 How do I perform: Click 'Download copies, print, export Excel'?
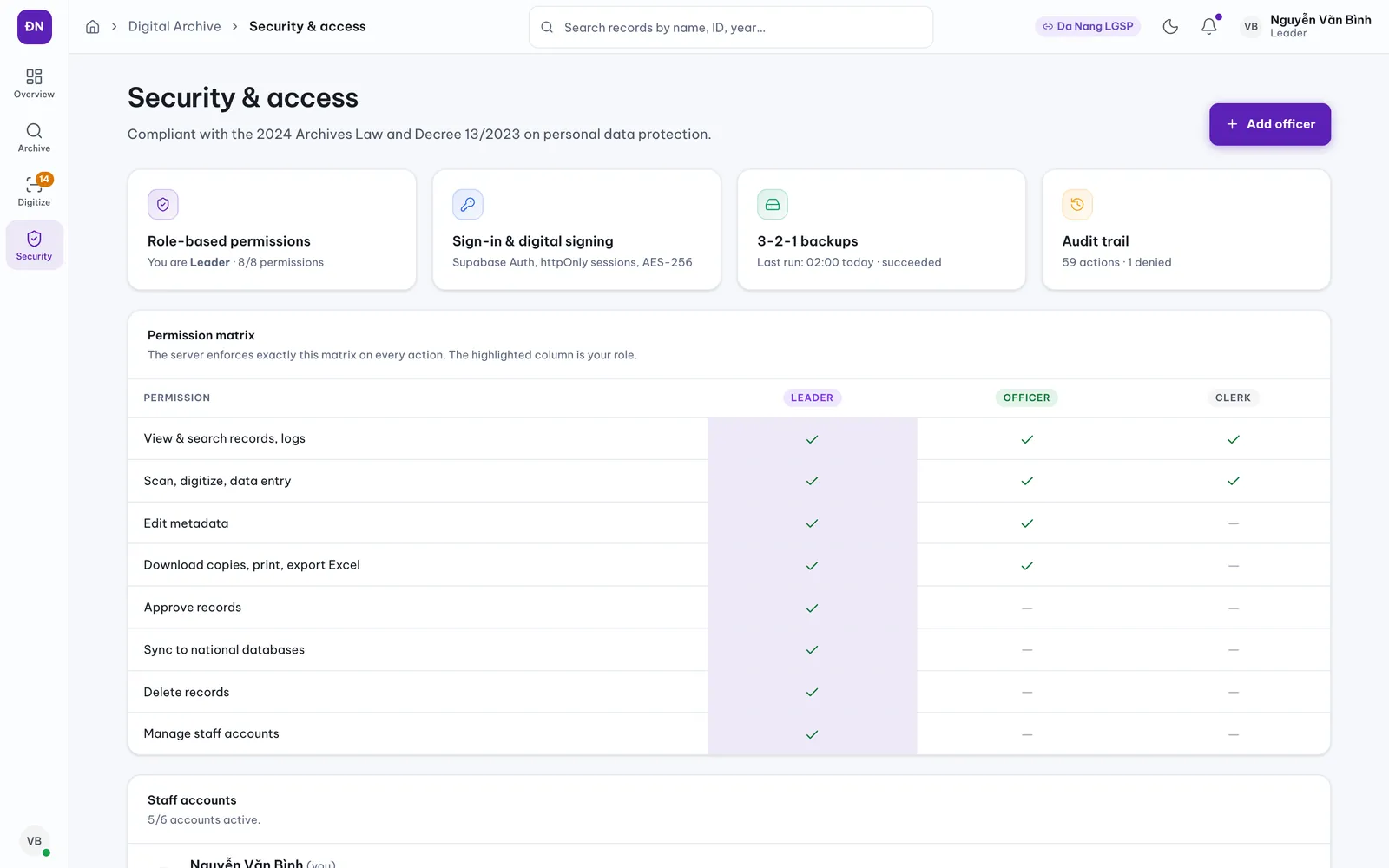tap(252, 565)
